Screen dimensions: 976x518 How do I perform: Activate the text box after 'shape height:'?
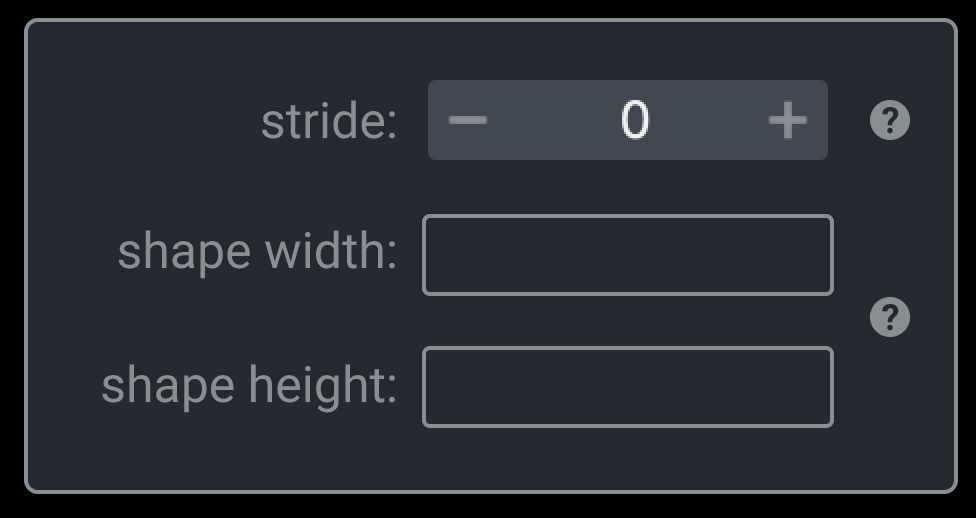pos(627,387)
